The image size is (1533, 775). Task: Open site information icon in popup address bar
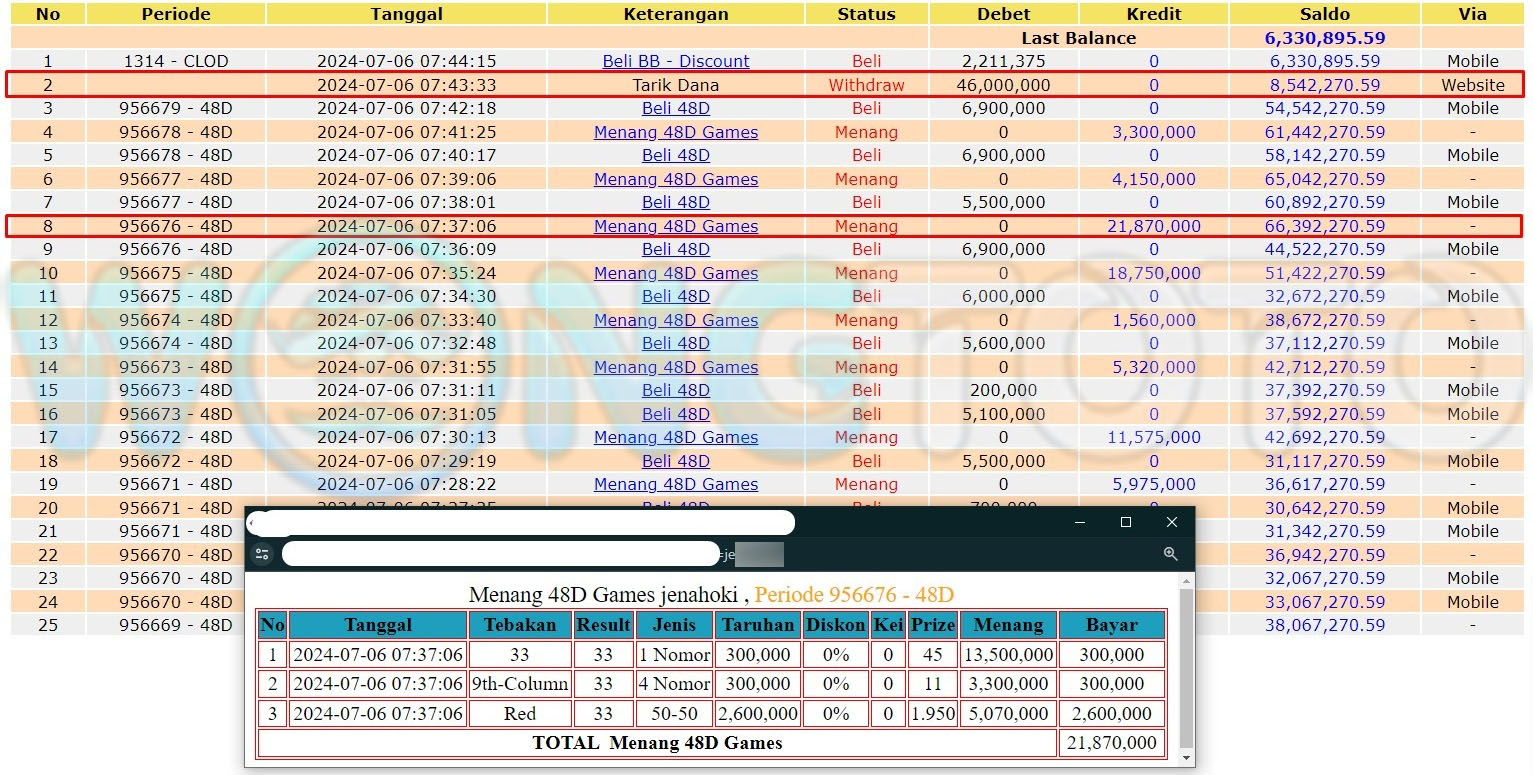(x=263, y=554)
